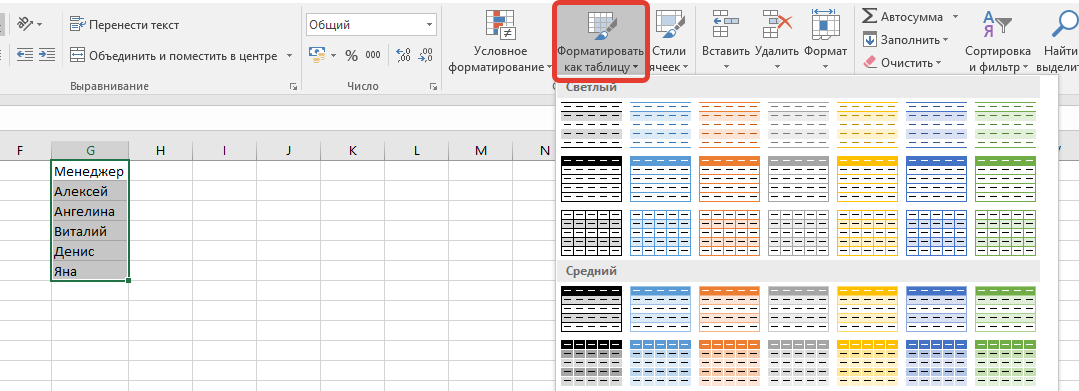Image resolution: width=1079 pixels, height=391 pixels.
Task: Open the Alignment (Выравнивание) group dialog launcher
Action: [x=294, y=87]
